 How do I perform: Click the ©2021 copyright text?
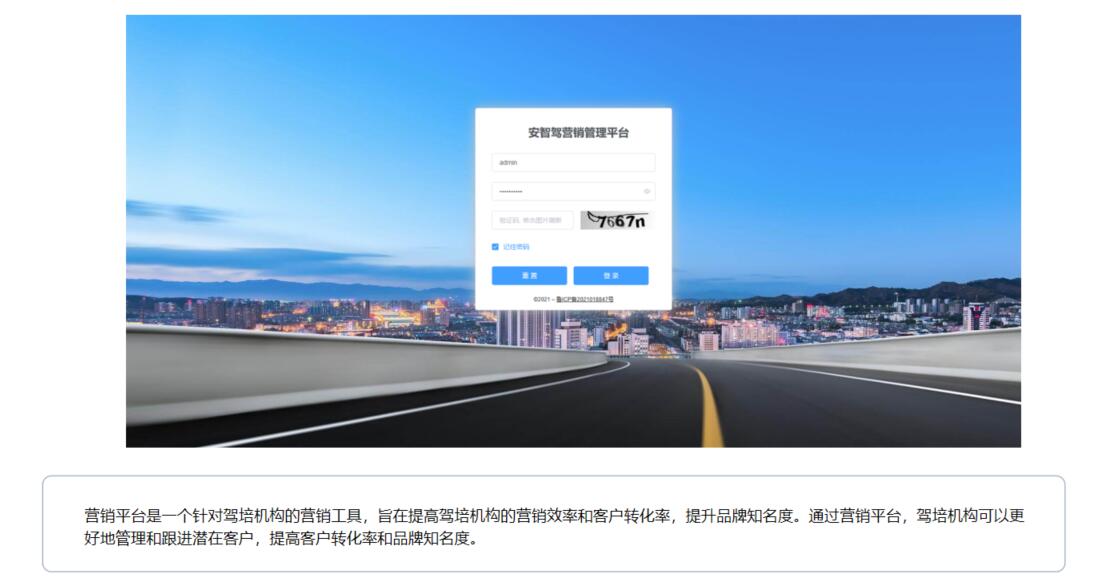tap(542, 299)
